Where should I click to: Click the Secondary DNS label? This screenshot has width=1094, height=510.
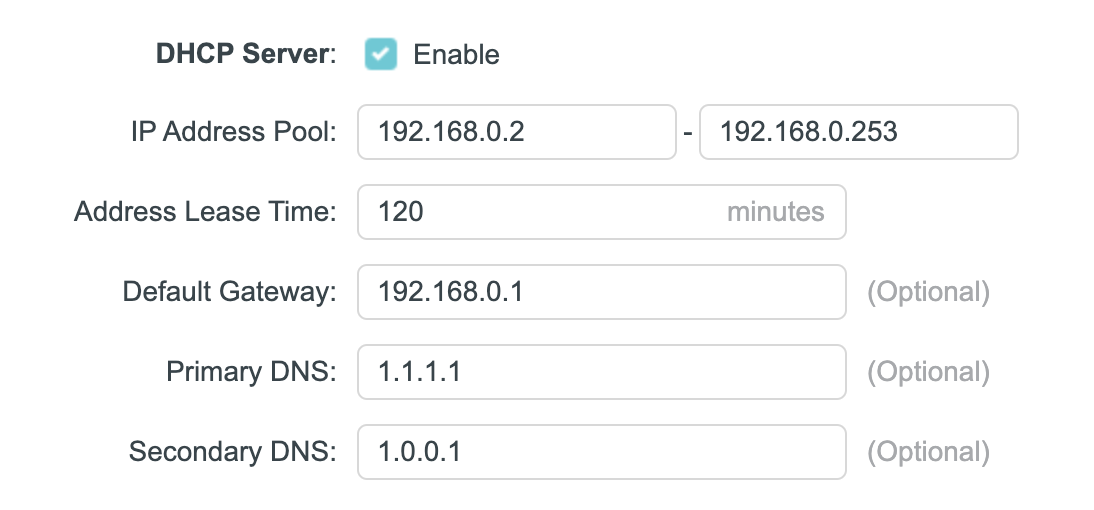click(233, 452)
